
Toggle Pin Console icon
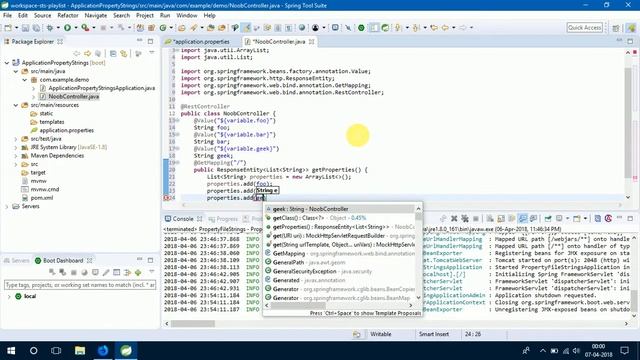click(x=548, y=219)
